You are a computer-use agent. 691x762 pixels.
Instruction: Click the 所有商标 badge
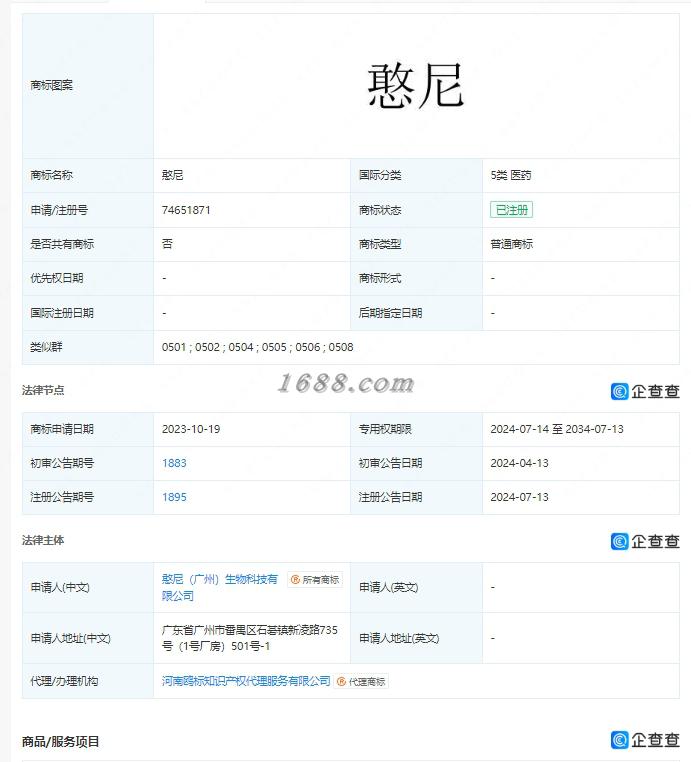click(315, 579)
